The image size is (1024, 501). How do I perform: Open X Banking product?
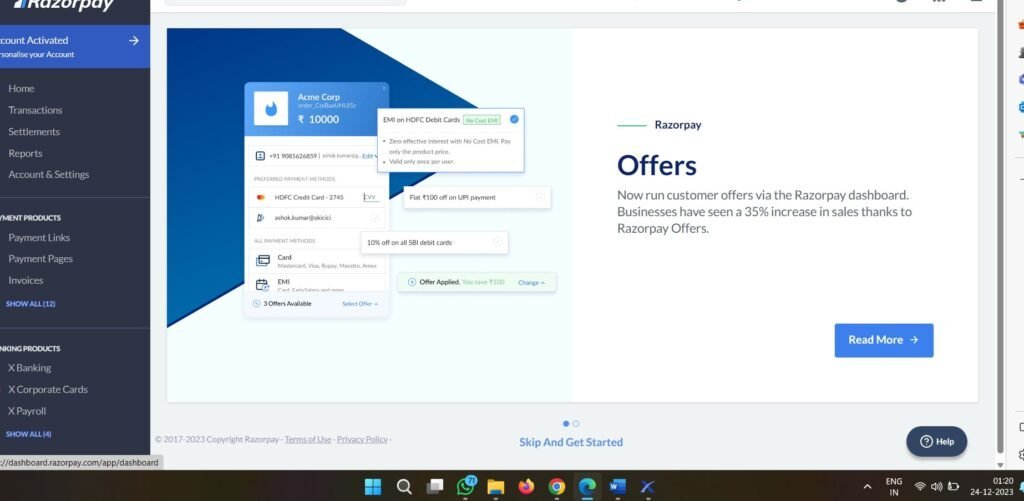point(29,368)
